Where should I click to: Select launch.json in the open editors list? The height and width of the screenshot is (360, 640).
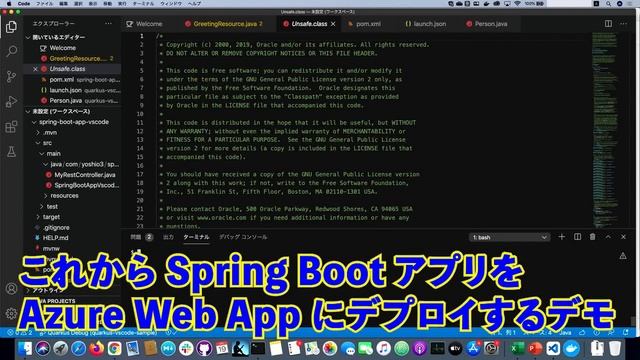pyautogui.click(x=80, y=90)
